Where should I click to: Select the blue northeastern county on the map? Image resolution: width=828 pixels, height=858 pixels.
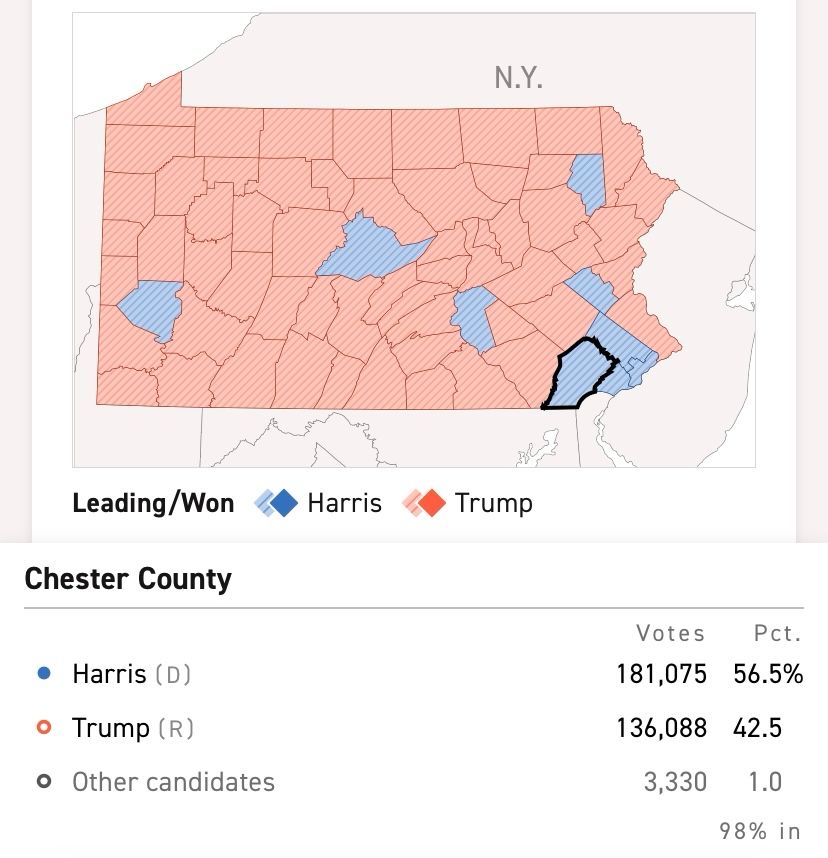587,183
